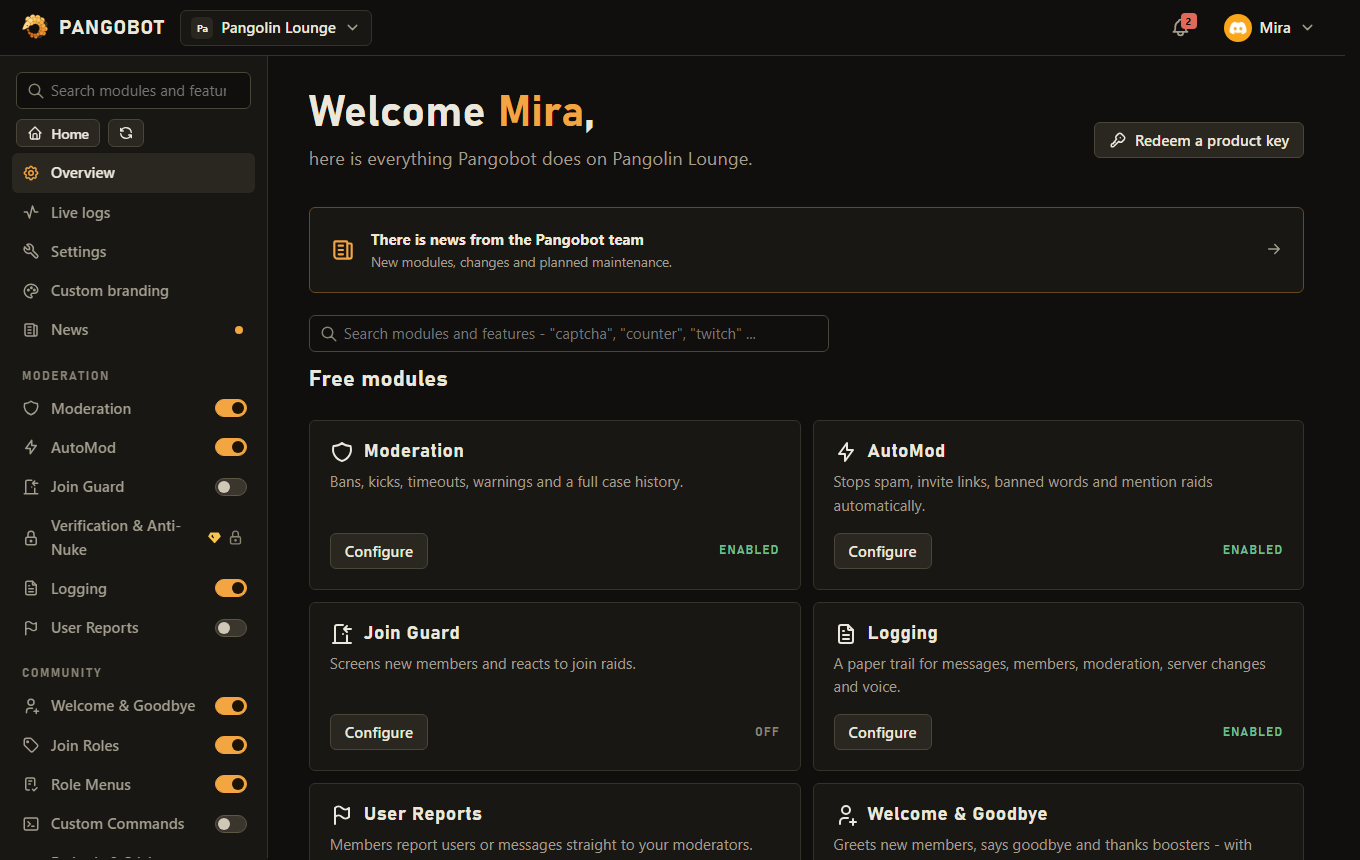
Task: Configure the Moderation module
Action: (379, 552)
